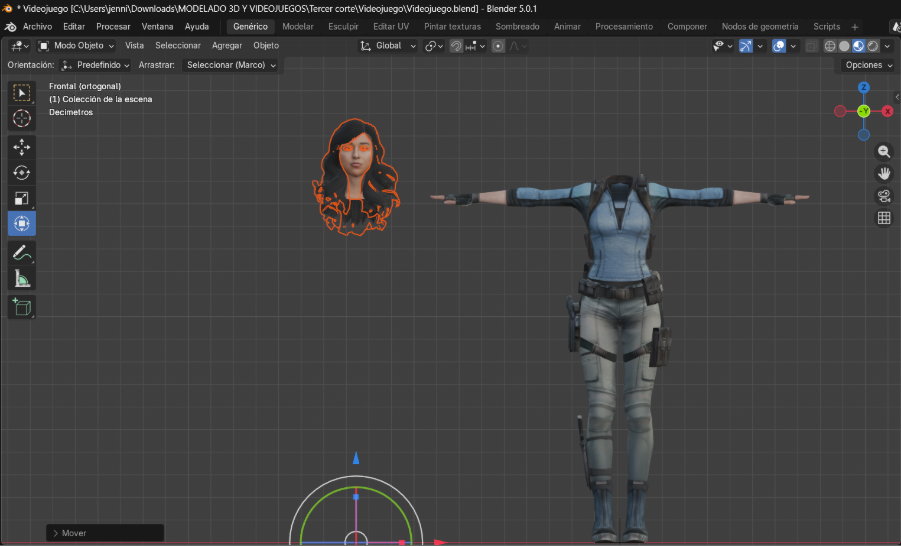This screenshot has width=901, height=546.
Task: Click the Blender logo menu icon
Action: [x=10, y=27]
